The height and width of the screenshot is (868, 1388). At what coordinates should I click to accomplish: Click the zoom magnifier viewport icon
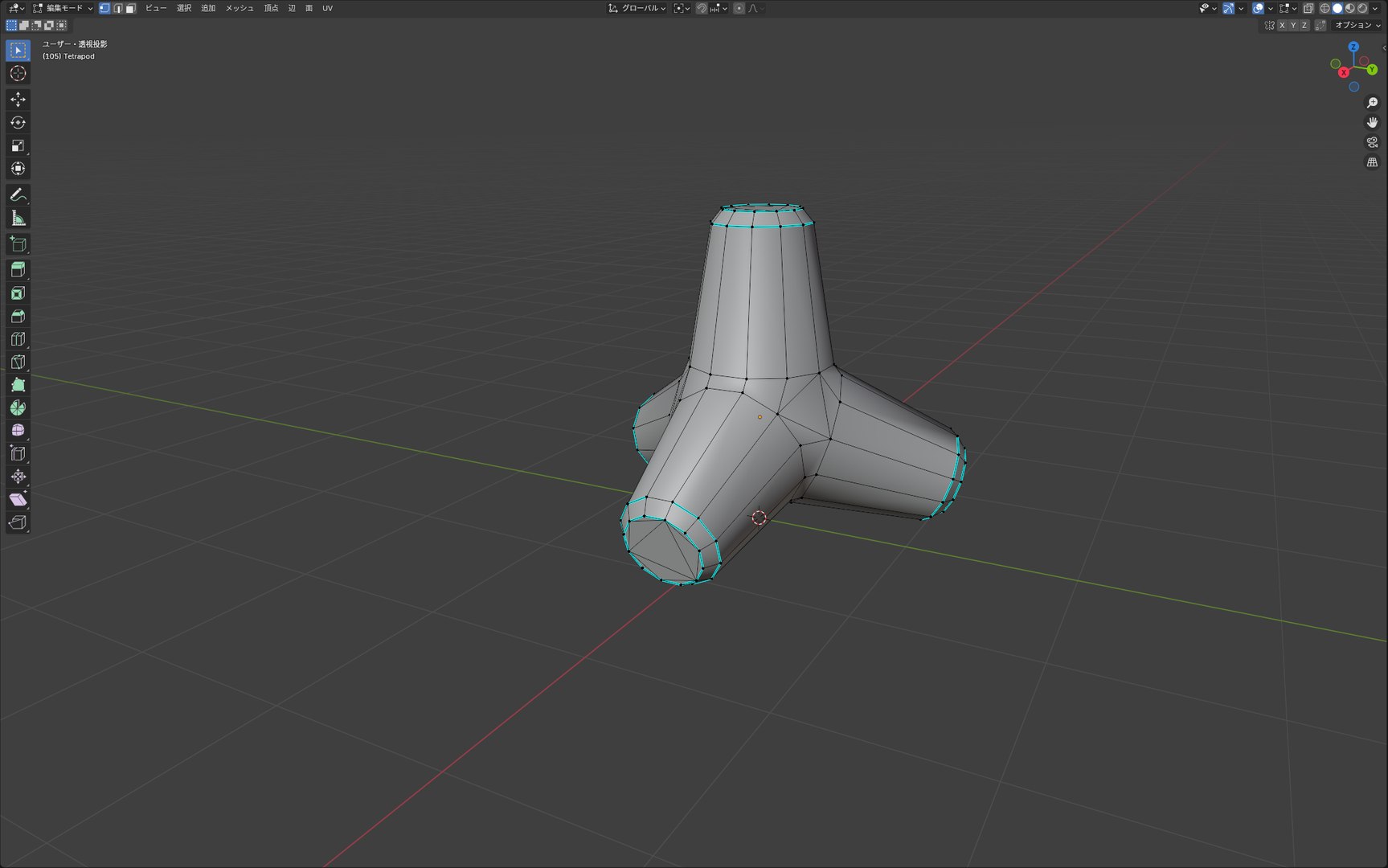(x=1372, y=103)
